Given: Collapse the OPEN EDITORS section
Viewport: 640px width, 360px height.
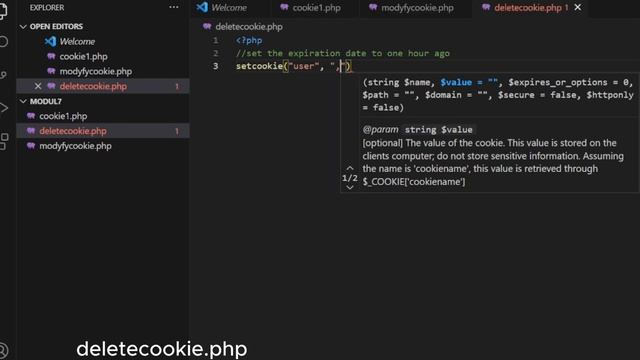Looking at the screenshot, I should coord(23,27).
